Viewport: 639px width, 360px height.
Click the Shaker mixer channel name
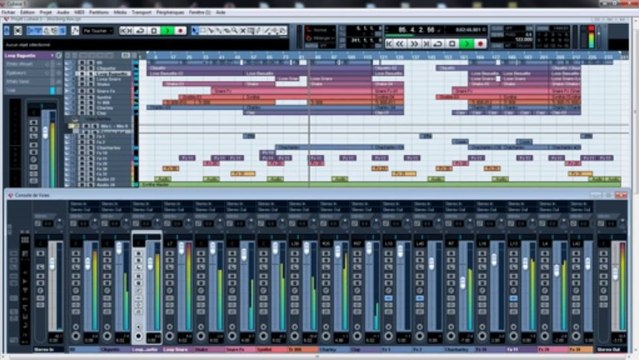coord(201,349)
